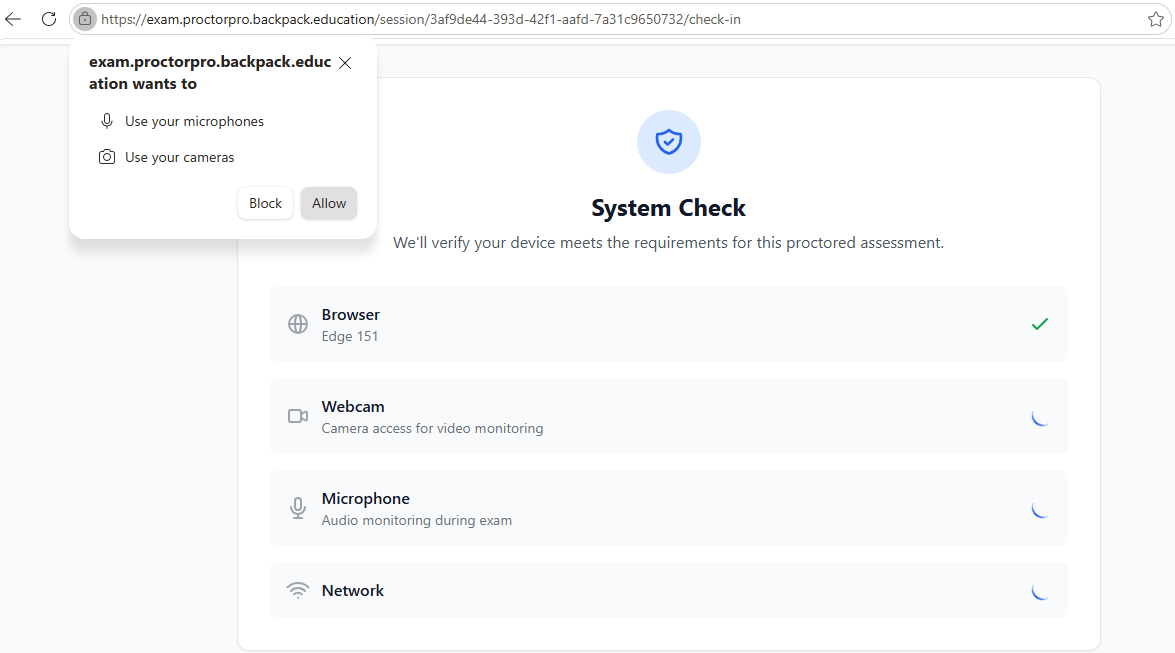Click the wifi icon in the Network row

[x=297, y=590]
